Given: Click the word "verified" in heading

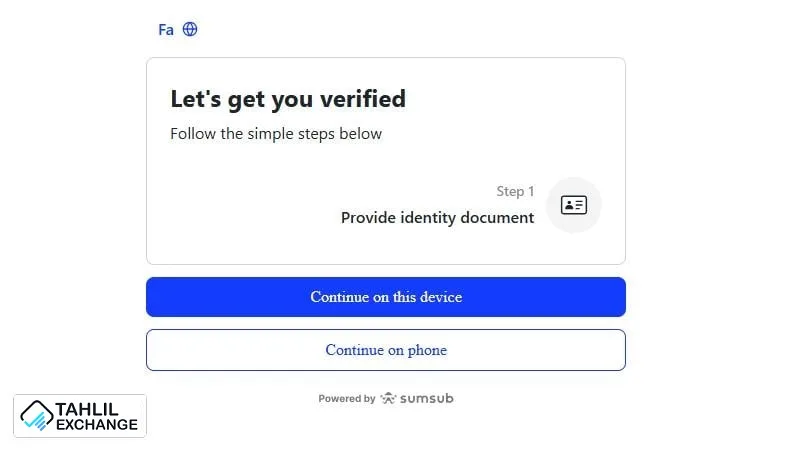Looking at the screenshot, I should (359, 99).
